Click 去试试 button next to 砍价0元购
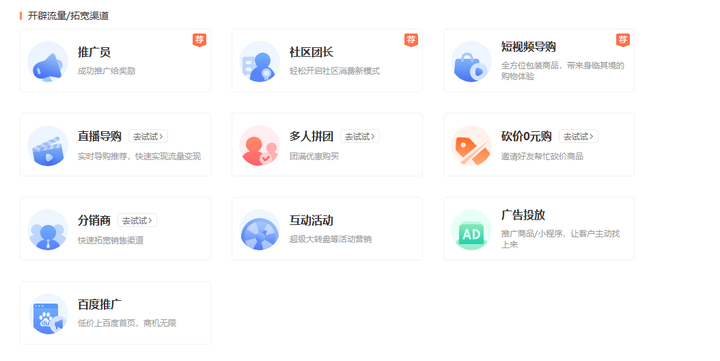 [x=578, y=136]
